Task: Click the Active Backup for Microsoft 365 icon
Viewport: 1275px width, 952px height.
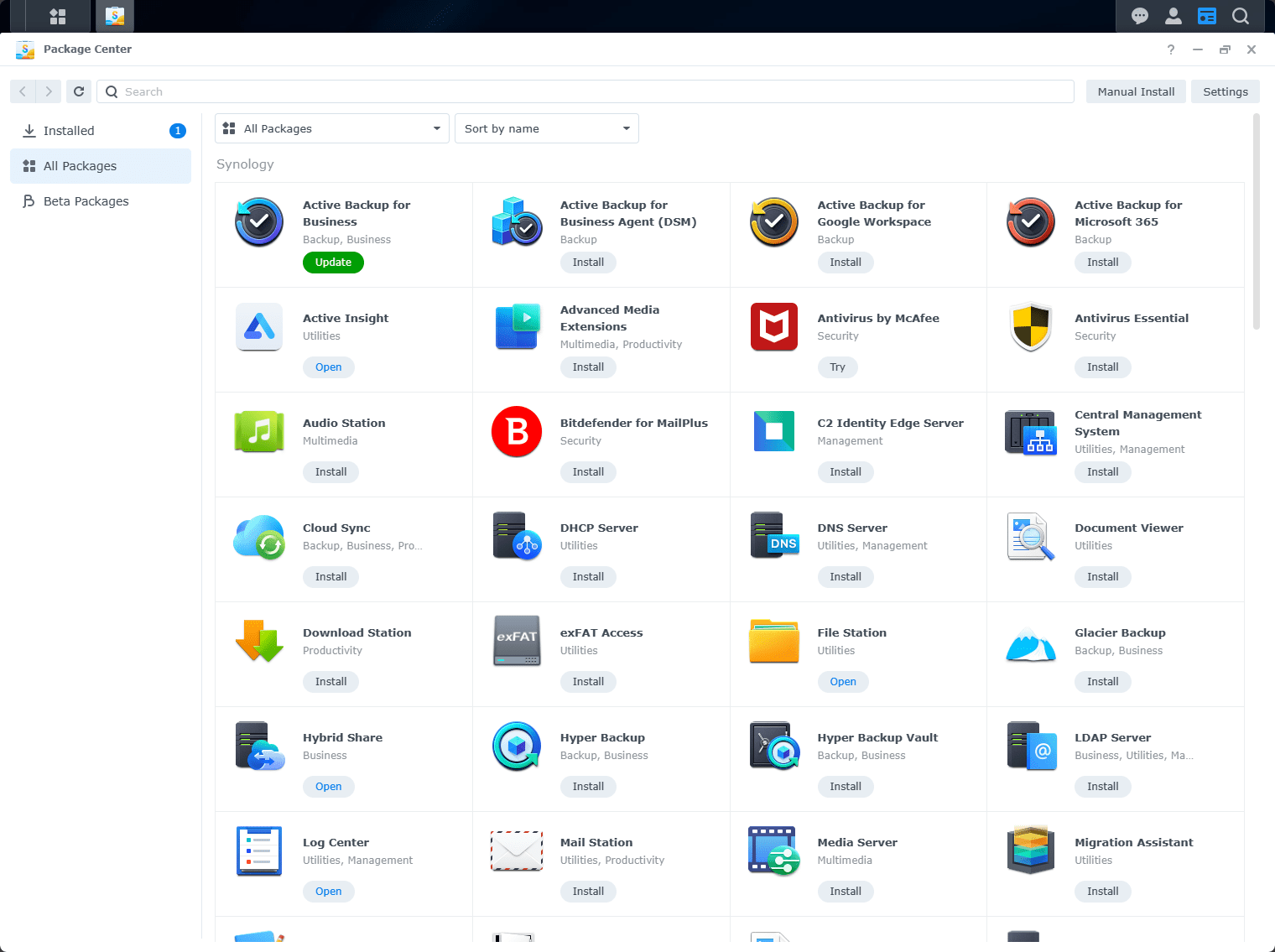Action: pyautogui.click(x=1031, y=222)
